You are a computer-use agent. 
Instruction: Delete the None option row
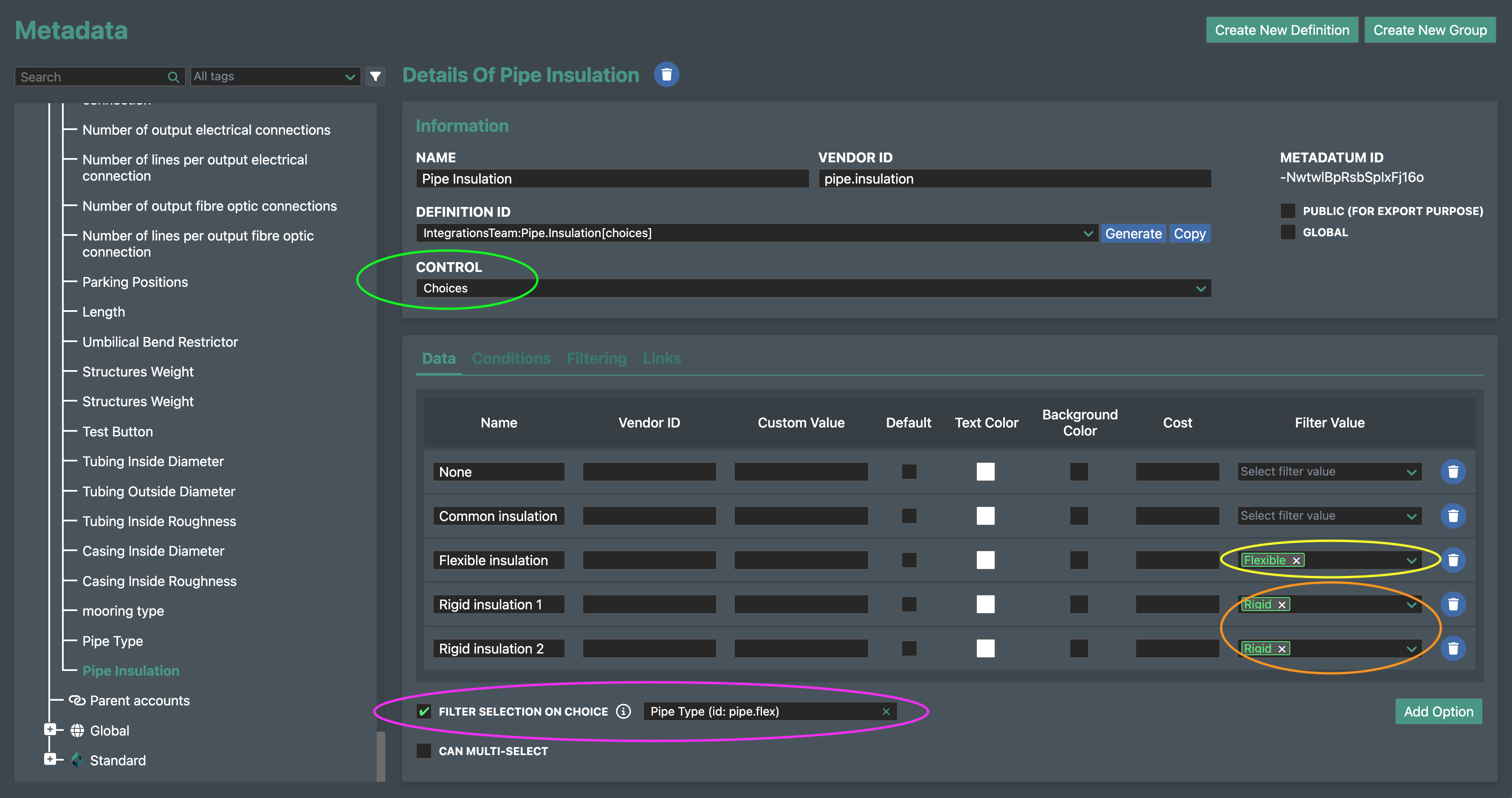(1453, 472)
